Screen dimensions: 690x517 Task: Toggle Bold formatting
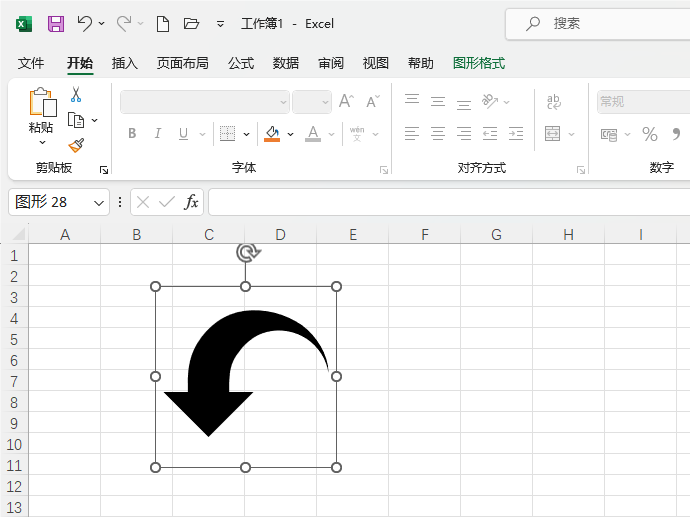132,133
